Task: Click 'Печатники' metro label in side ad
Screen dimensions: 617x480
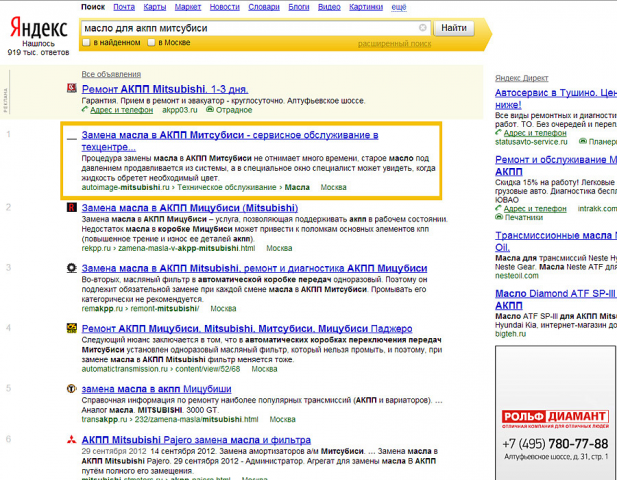Action: 523,217
